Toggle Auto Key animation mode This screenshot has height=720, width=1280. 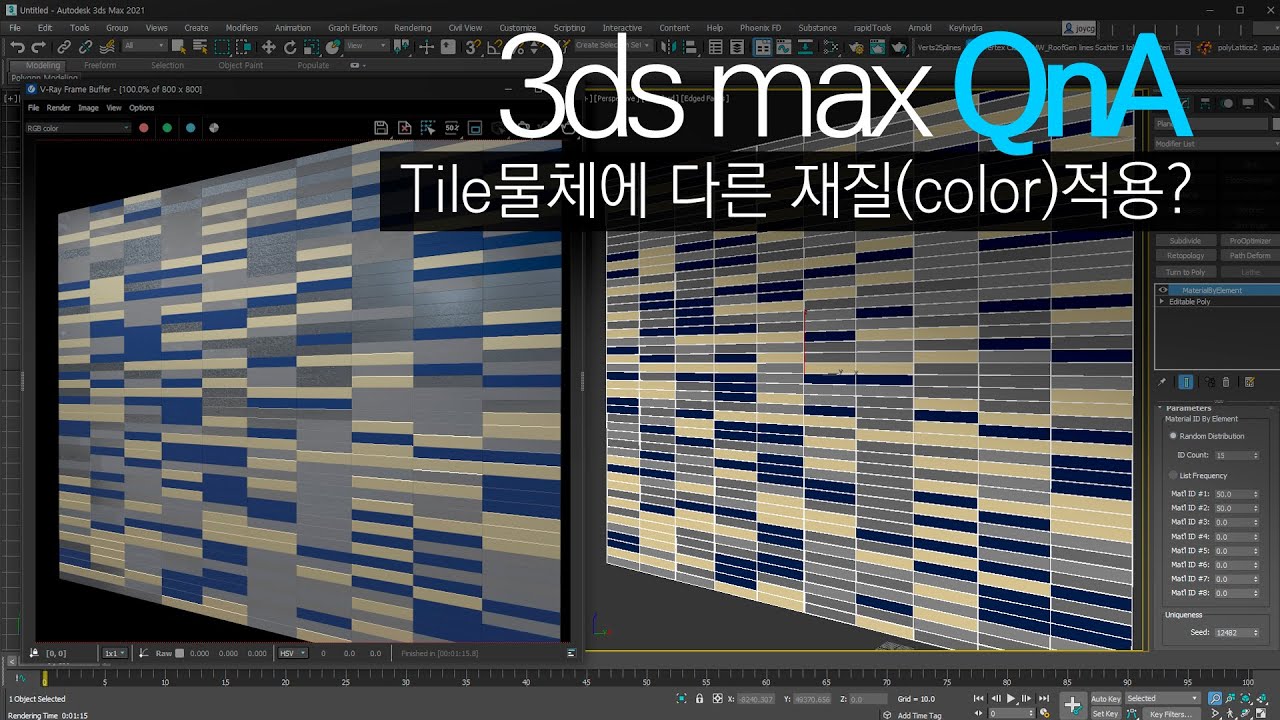(1105, 699)
